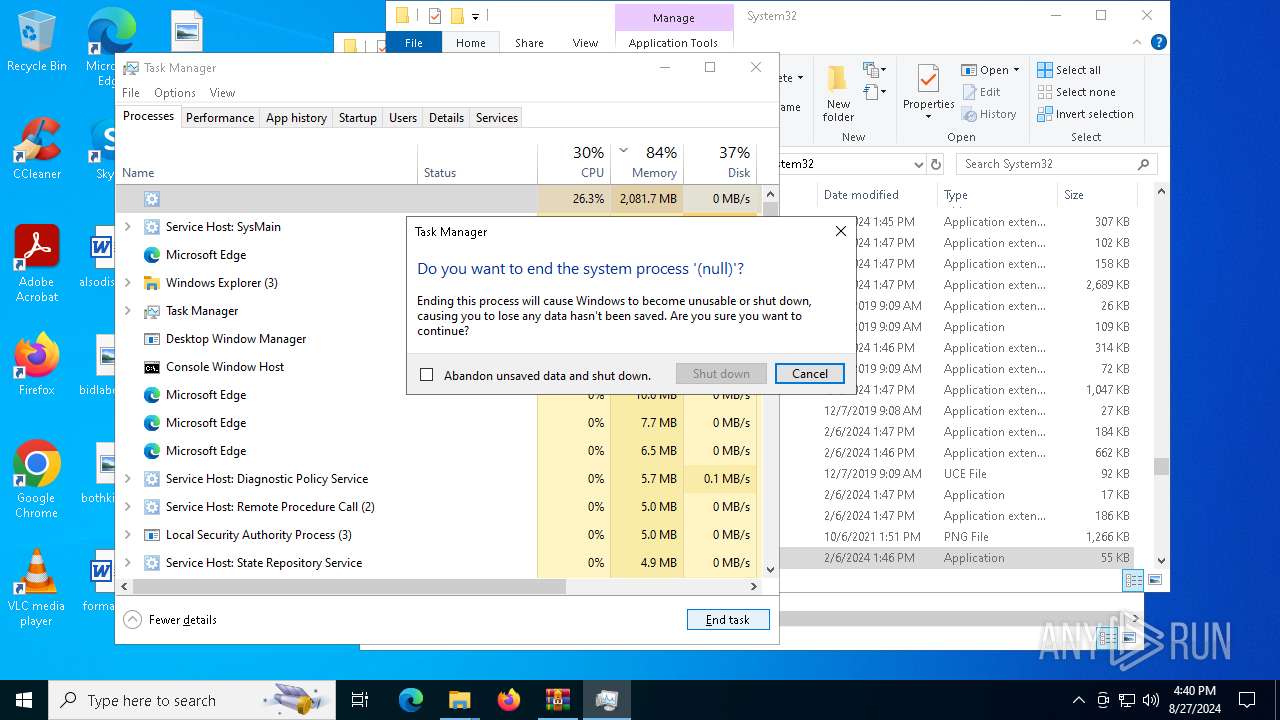Viewport: 1280px width, 720px height.
Task: Open the Details tab
Action: (446, 117)
